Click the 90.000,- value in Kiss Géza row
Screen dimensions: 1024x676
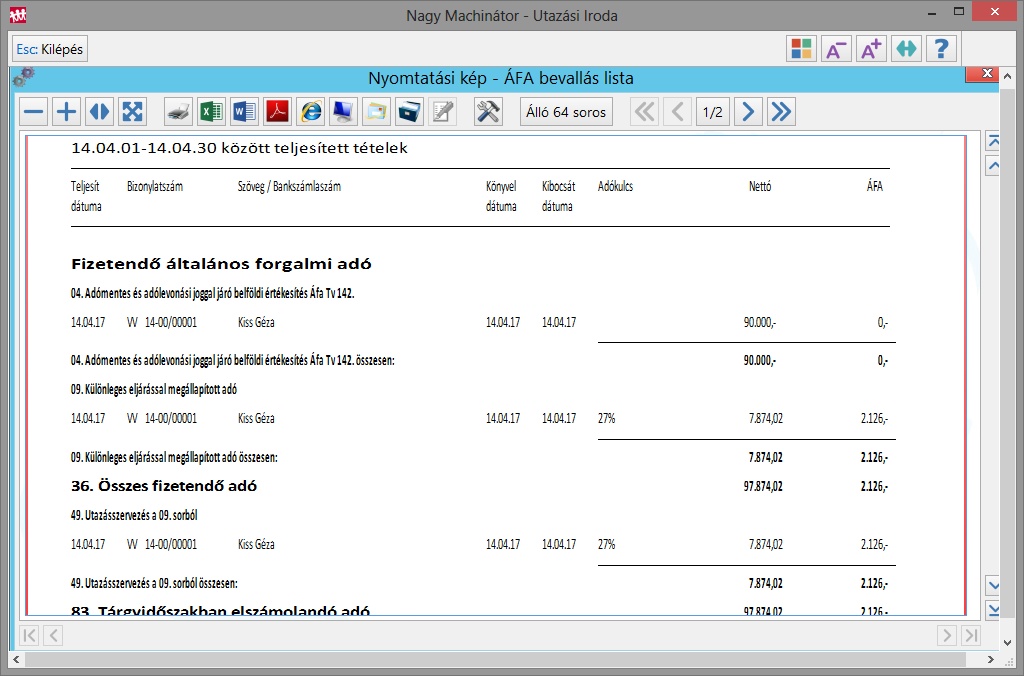click(x=760, y=323)
